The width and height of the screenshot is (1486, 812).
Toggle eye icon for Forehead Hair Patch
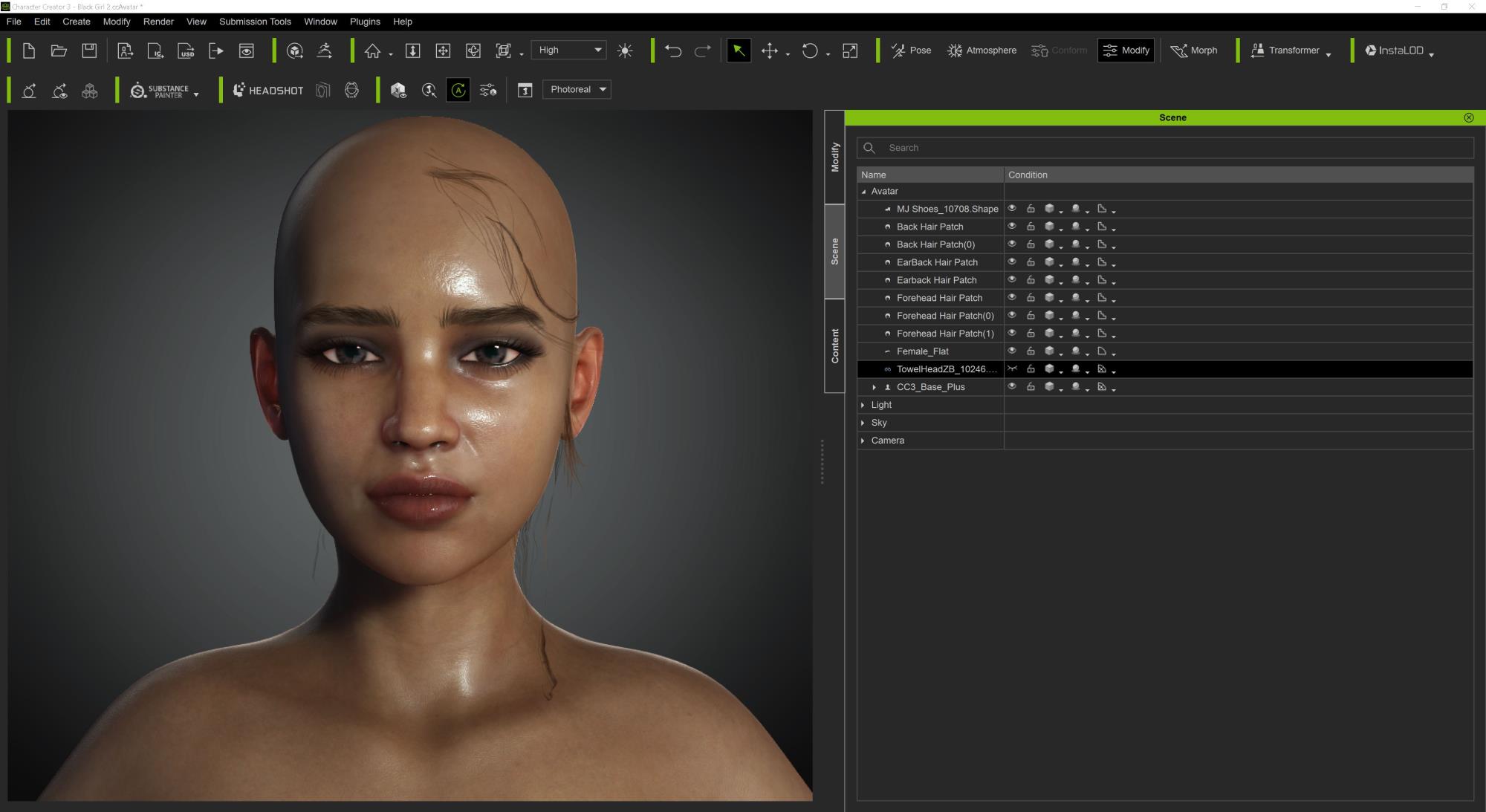(1012, 297)
